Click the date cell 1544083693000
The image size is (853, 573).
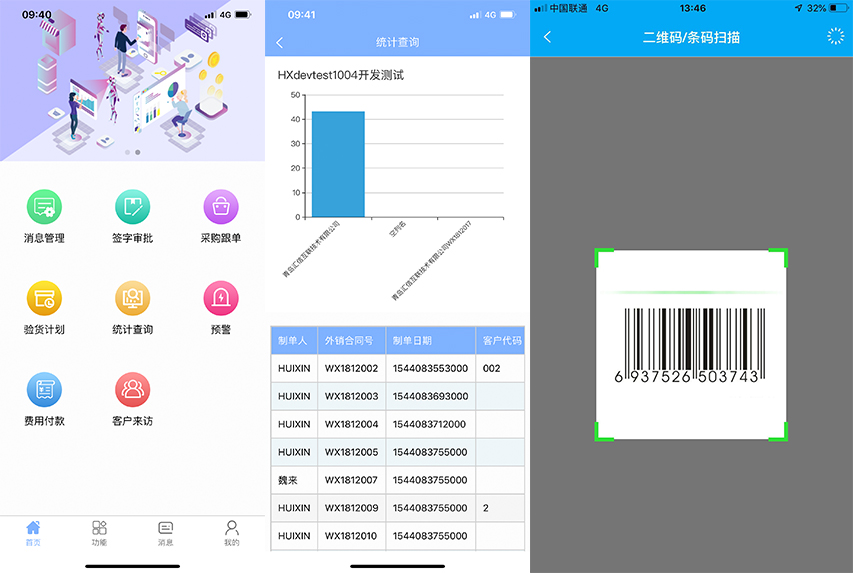coord(430,396)
